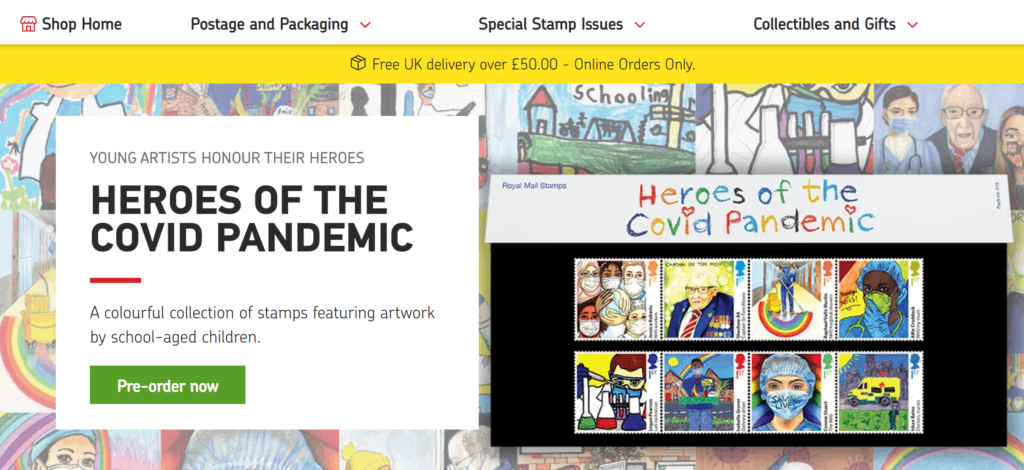The height and width of the screenshot is (470, 1024).
Task: Click the green Pre-order now button
Action: (x=168, y=384)
